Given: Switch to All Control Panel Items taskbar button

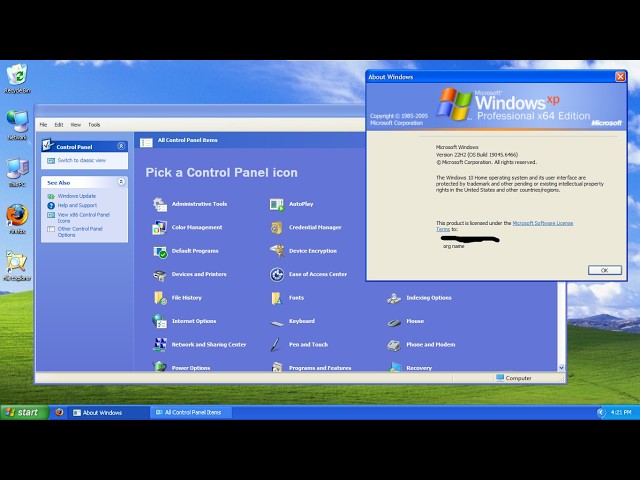Looking at the screenshot, I should coord(192,413).
